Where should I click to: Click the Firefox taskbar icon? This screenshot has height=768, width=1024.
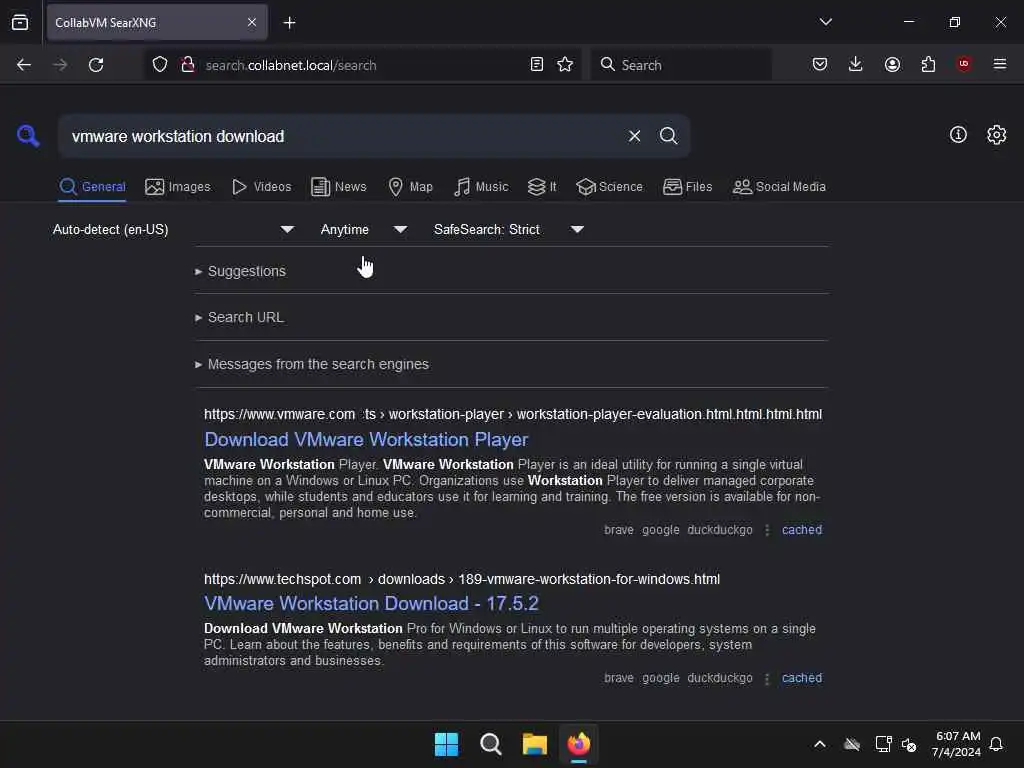point(579,744)
